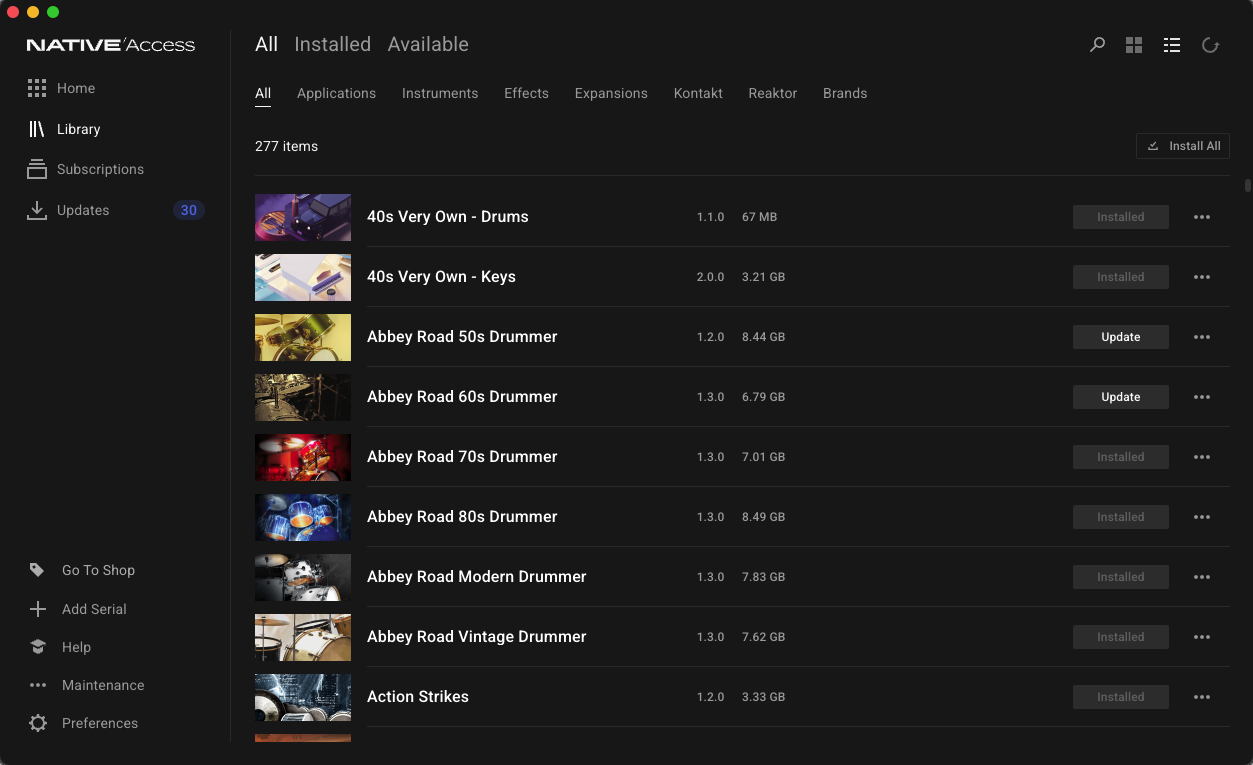Show only Installed products

coord(332,44)
